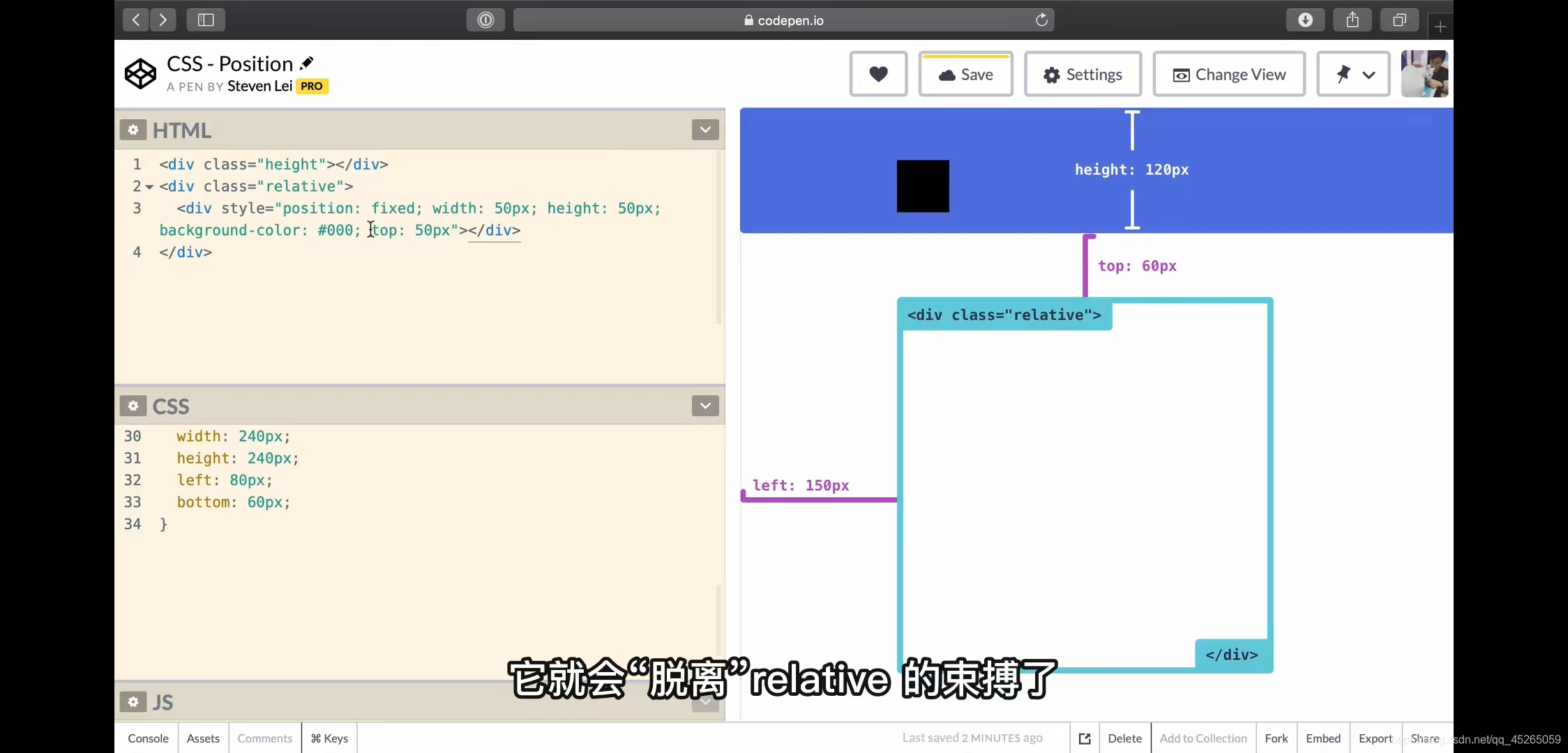Open Safari downloads icon
1568x753 pixels.
(x=1305, y=20)
